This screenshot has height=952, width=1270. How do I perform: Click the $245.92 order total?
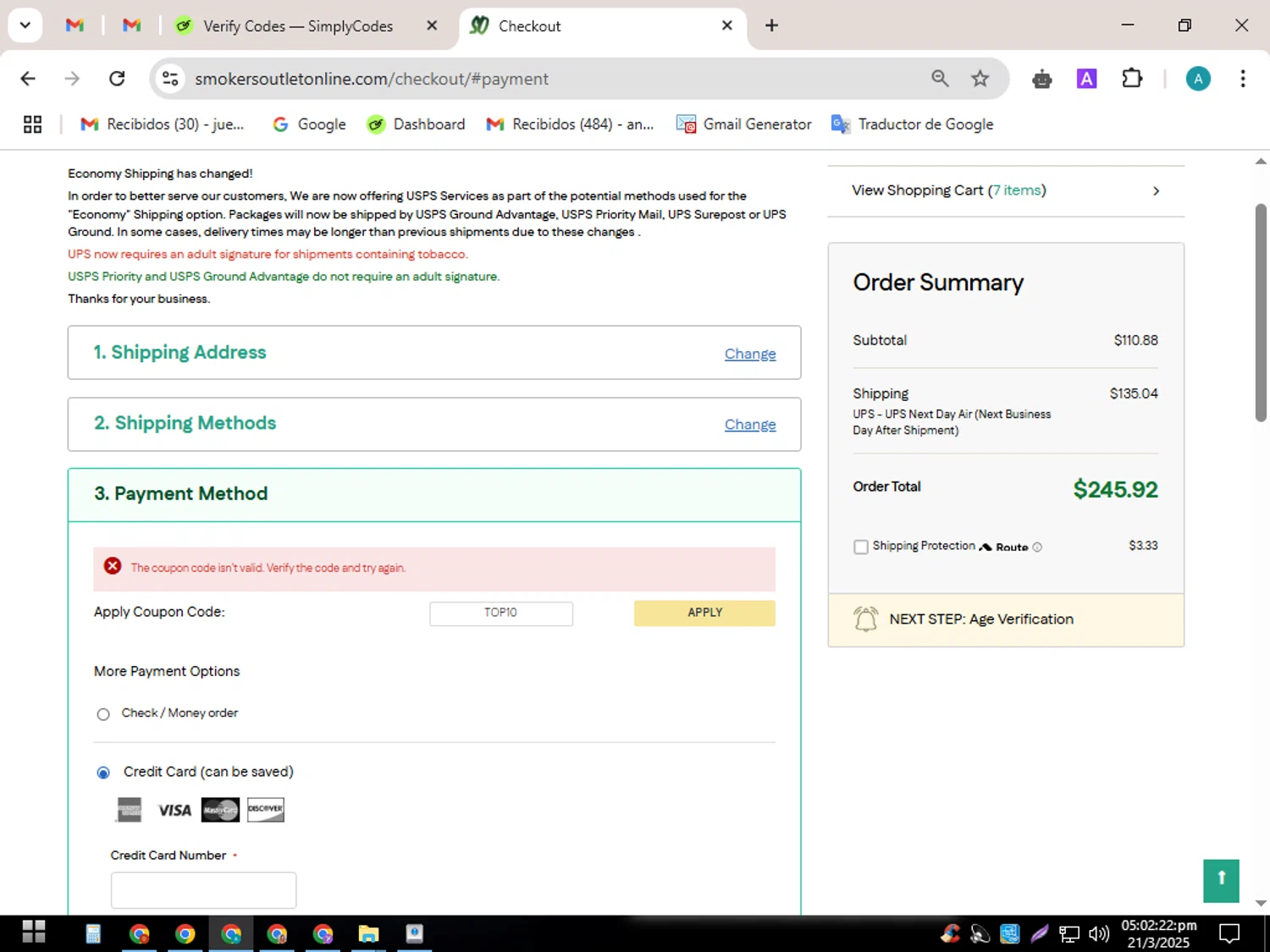point(1115,490)
